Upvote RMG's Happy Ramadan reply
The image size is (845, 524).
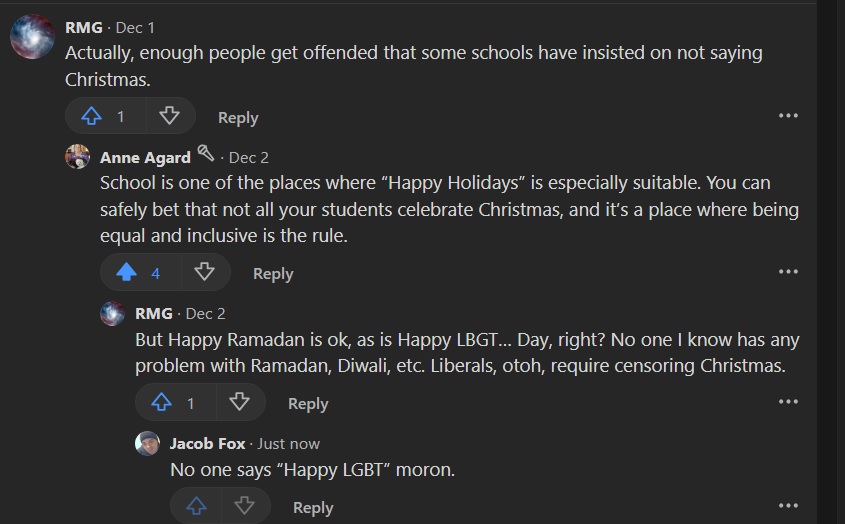click(x=162, y=403)
